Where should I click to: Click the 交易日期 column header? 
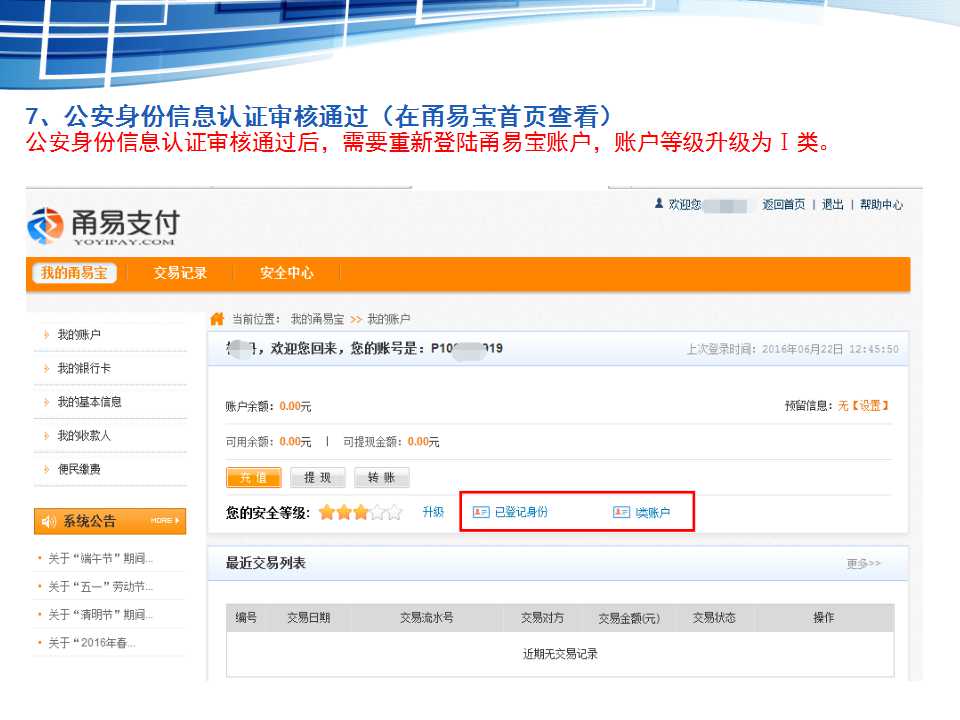click(x=309, y=618)
